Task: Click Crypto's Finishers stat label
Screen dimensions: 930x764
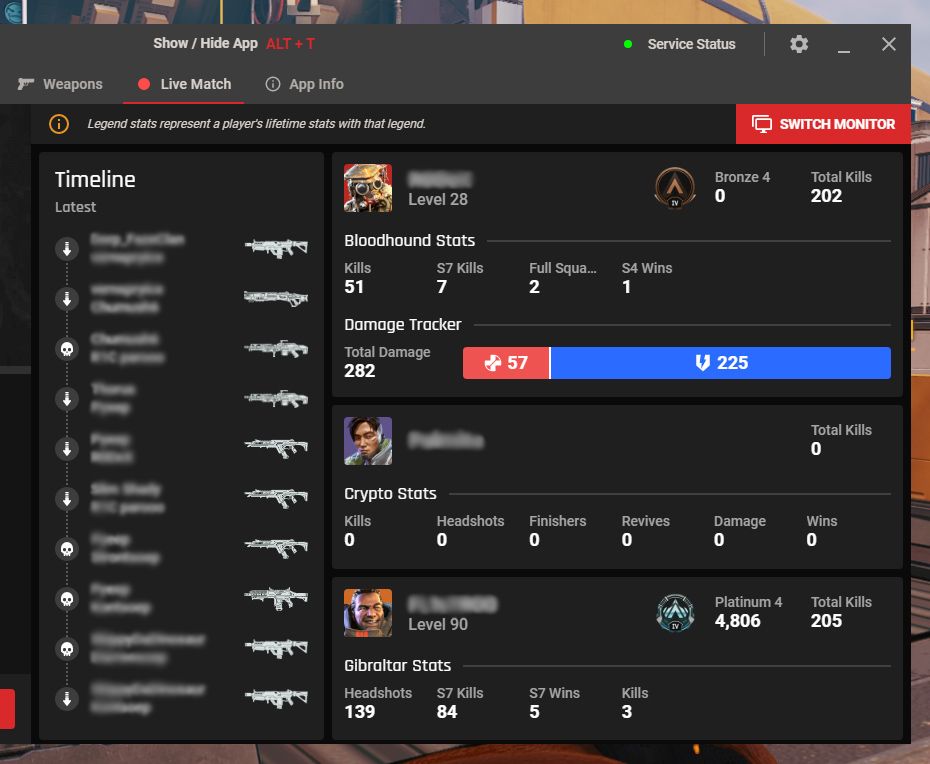Action: (x=558, y=521)
